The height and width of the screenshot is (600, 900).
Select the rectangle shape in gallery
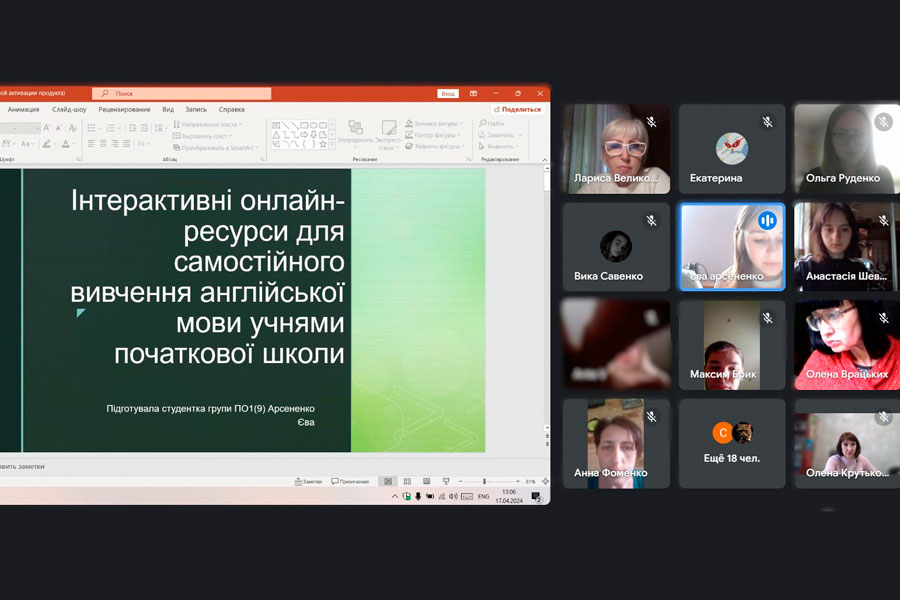click(304, 125)
